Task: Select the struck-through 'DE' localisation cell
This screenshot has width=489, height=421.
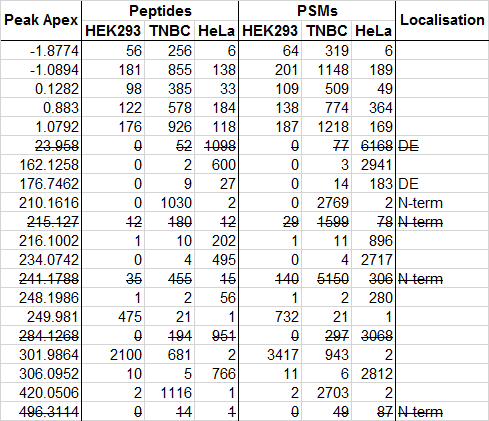Action: pyautogui.click(x=442, y=146)
